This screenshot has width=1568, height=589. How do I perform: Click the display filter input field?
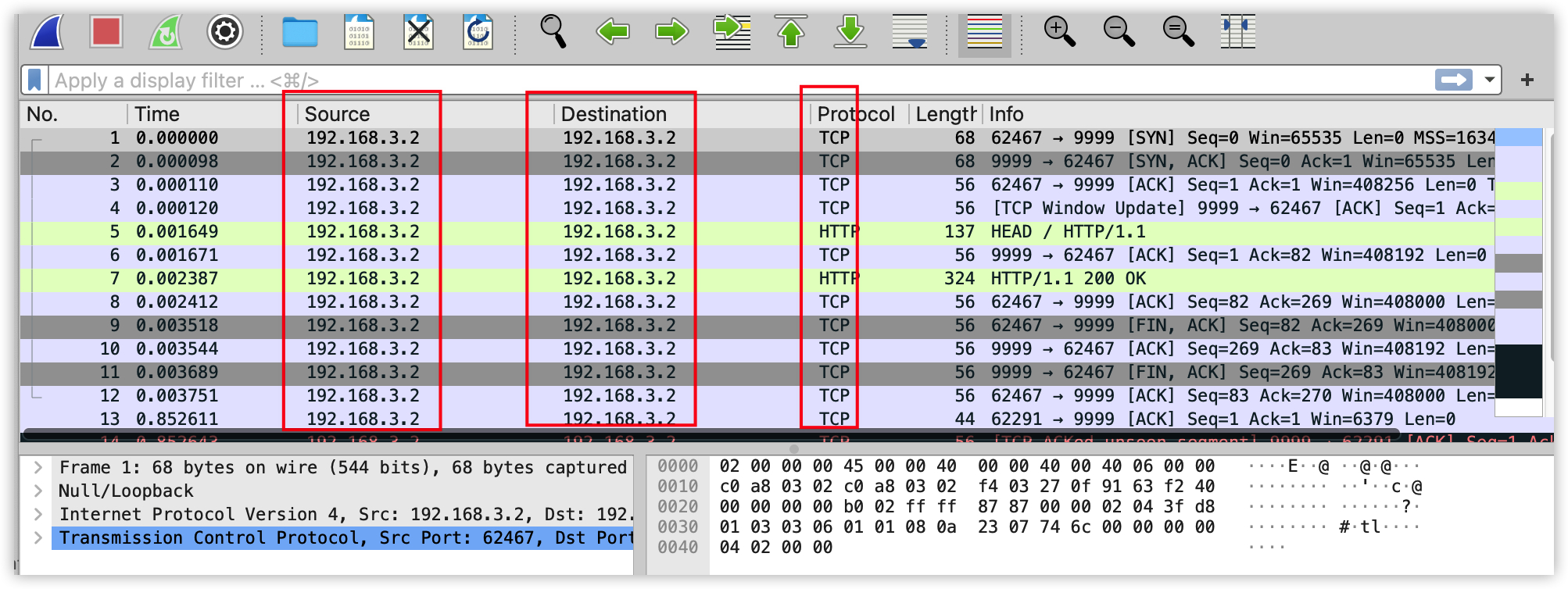(739, 80)
